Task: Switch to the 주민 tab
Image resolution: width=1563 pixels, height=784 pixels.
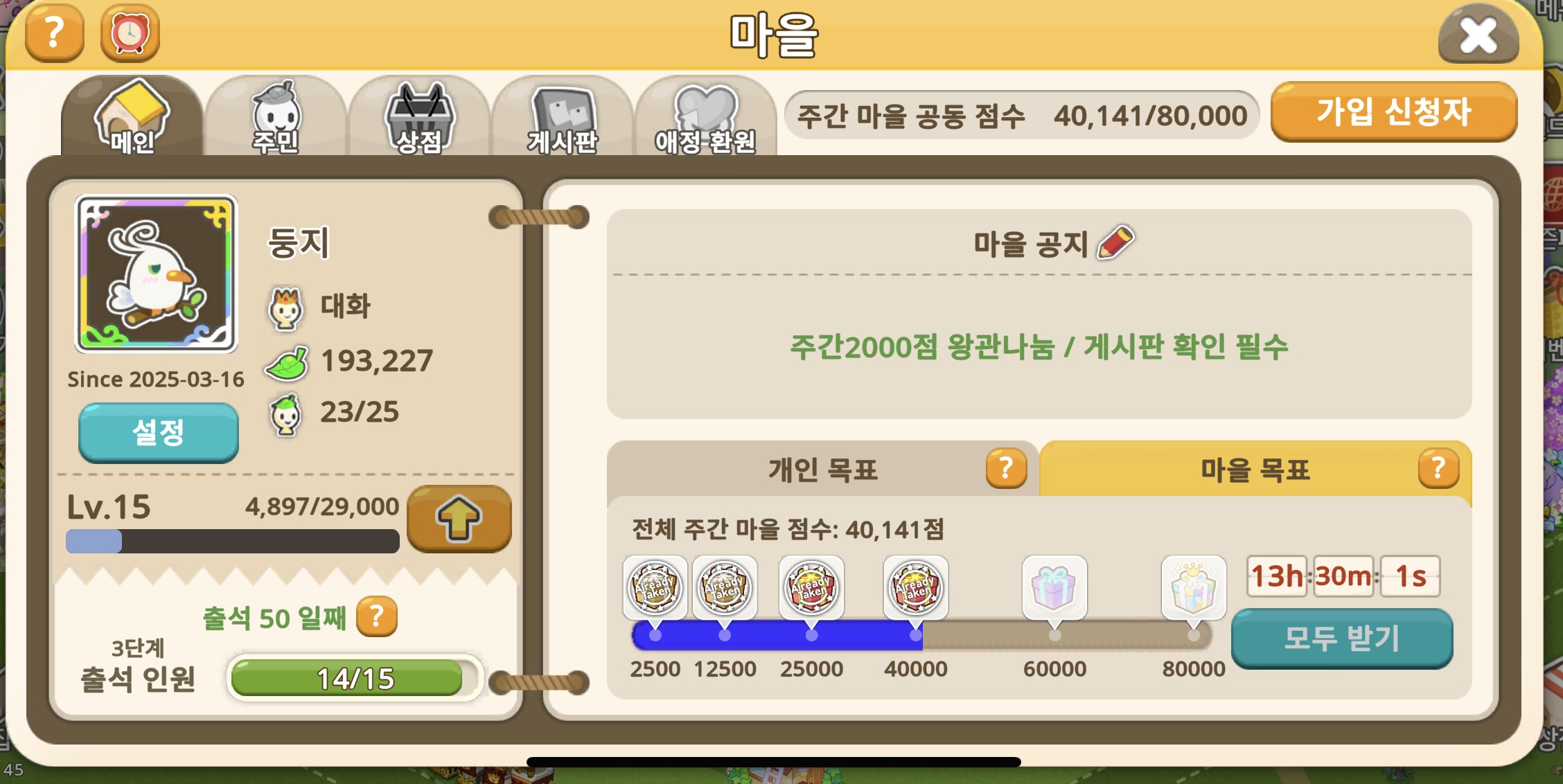Action: coord(275,116)
